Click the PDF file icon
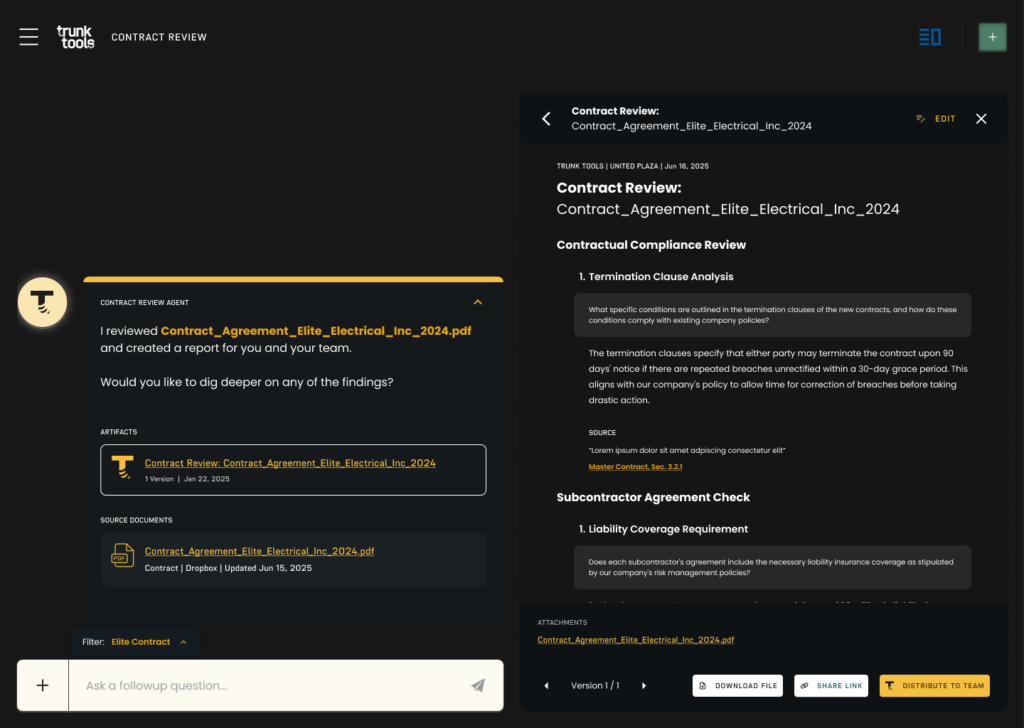 coord(122,557)
